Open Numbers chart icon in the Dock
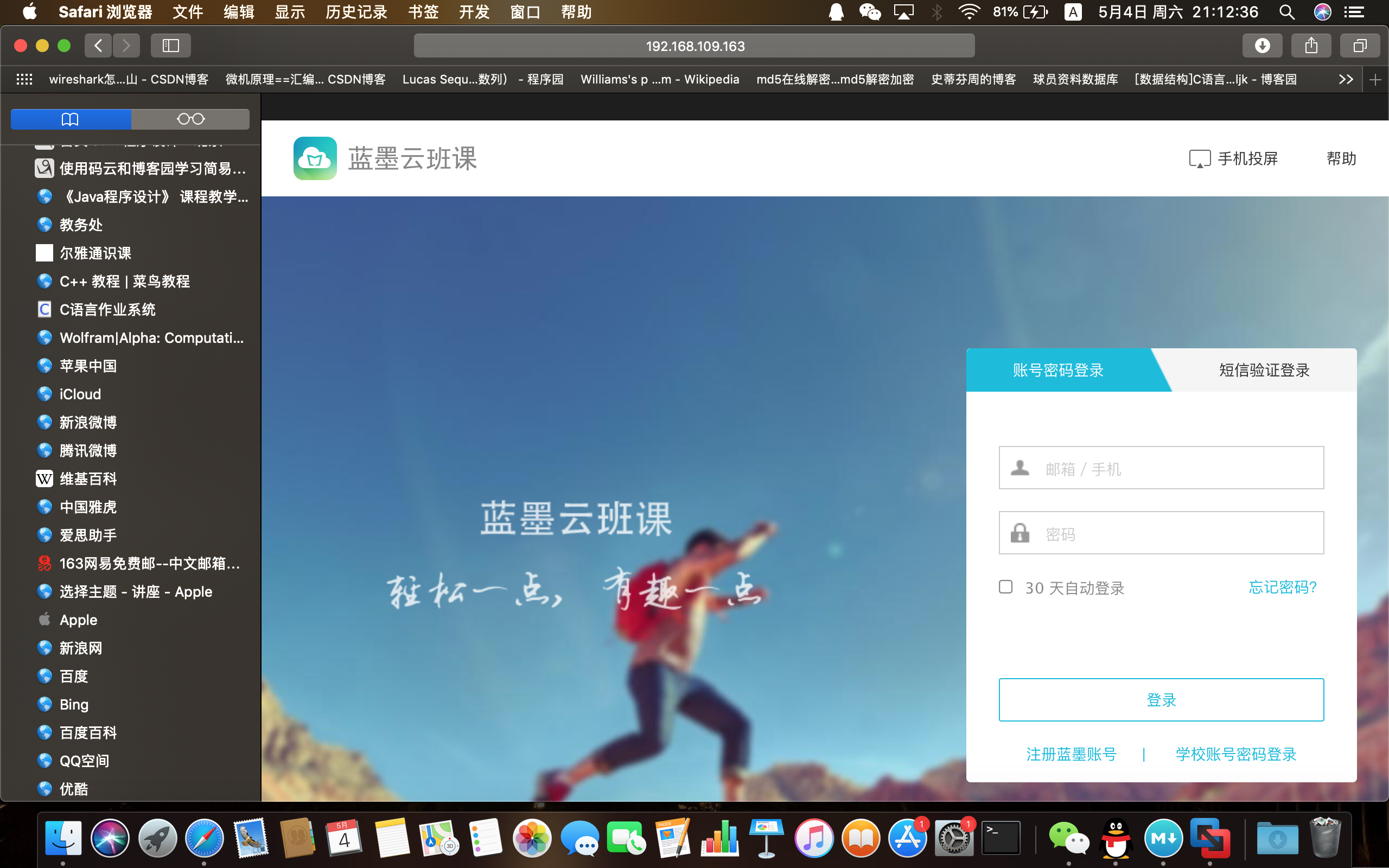1389x868 pixels. coord(720,838)
